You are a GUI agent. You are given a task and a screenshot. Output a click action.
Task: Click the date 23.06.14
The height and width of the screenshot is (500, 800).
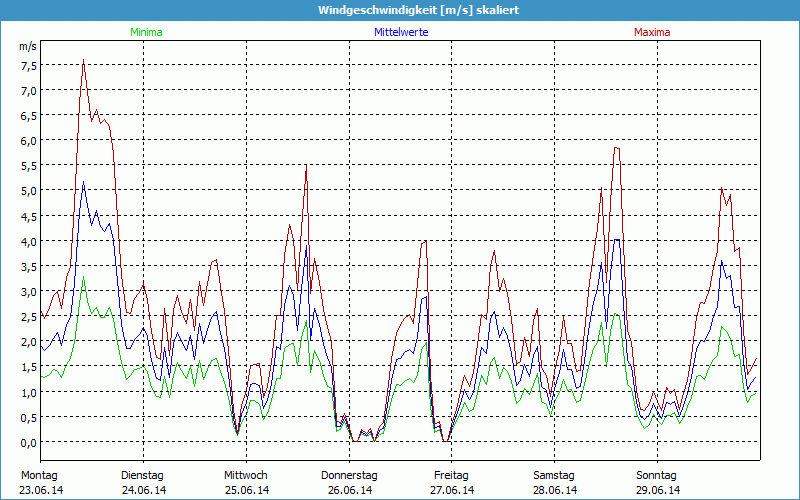(41, 490)
